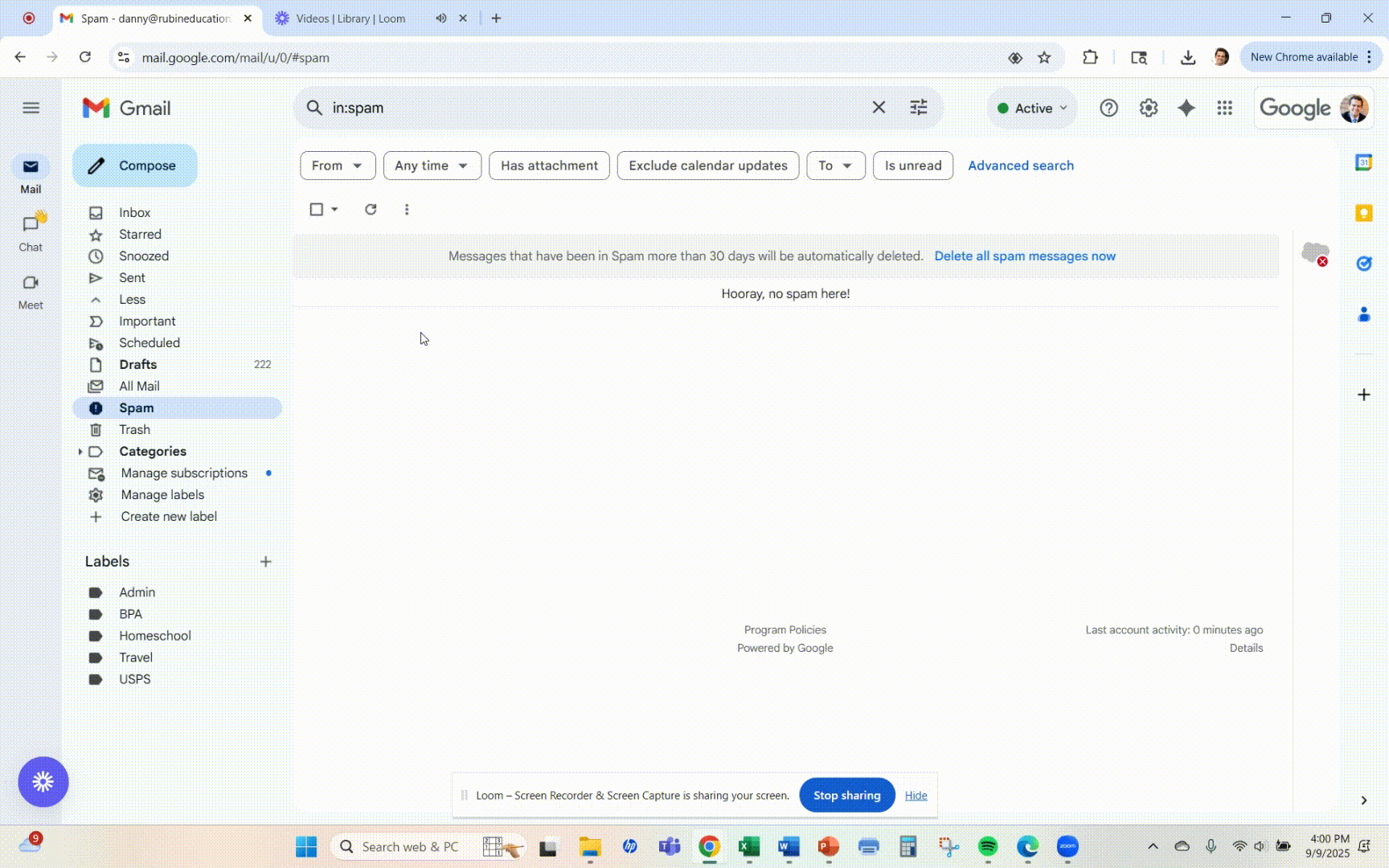Open the From filter dropdown
Viewport: 1389px width, 868px height.
337,166
